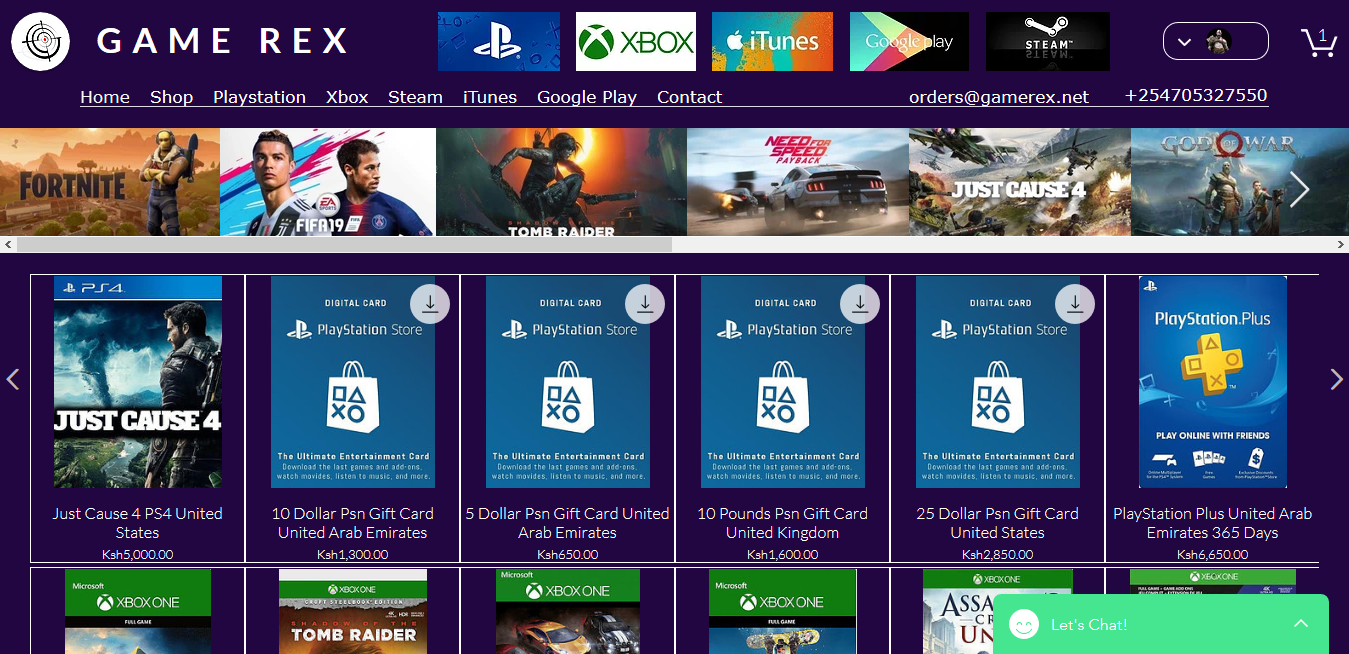Click the +254705327550 phone number

point(1196,95)
